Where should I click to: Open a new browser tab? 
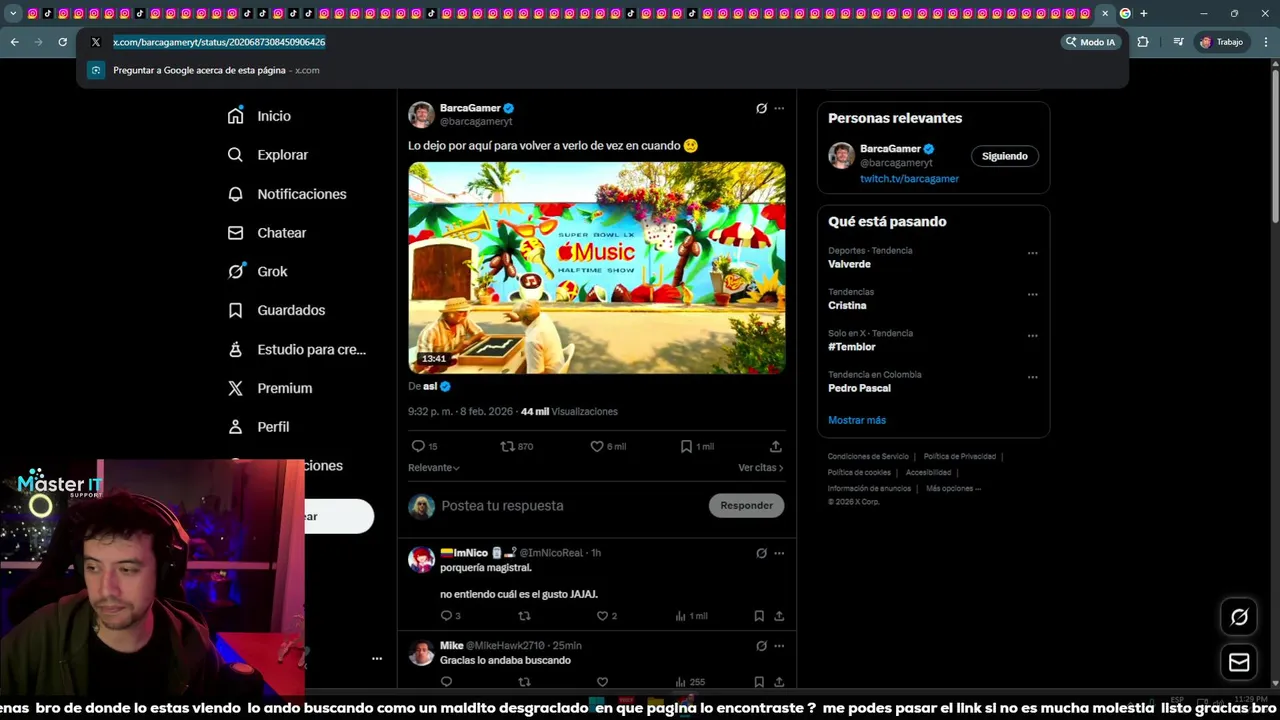1143,14
